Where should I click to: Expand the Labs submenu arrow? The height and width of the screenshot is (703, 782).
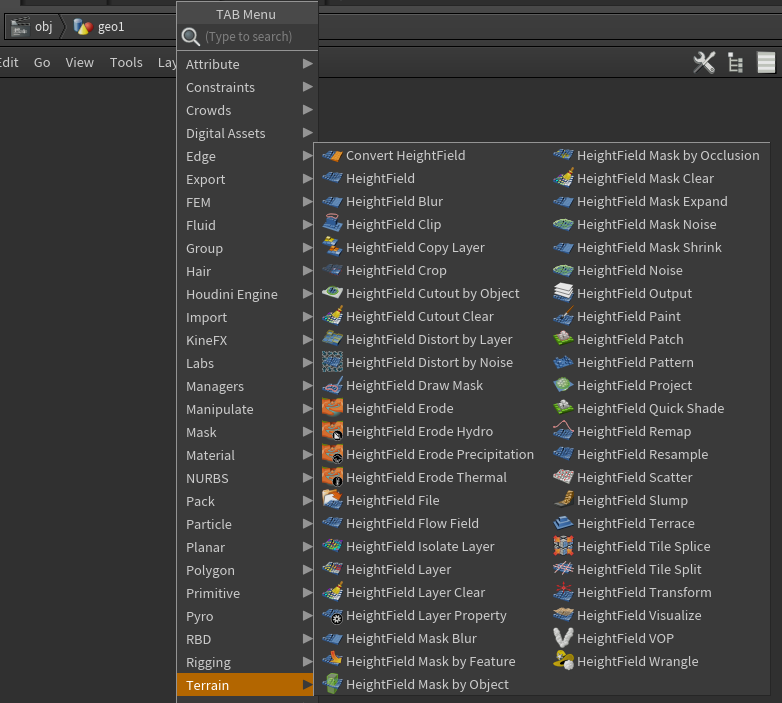308,363
